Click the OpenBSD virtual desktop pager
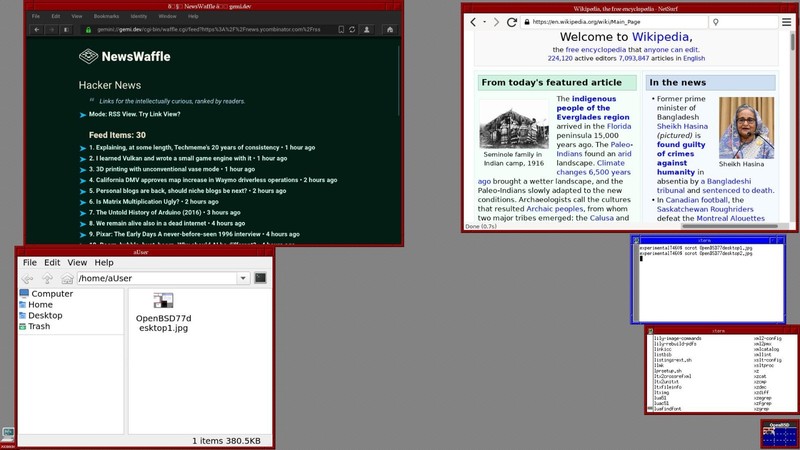Viewport: 800px width, 450px height. 779,435
